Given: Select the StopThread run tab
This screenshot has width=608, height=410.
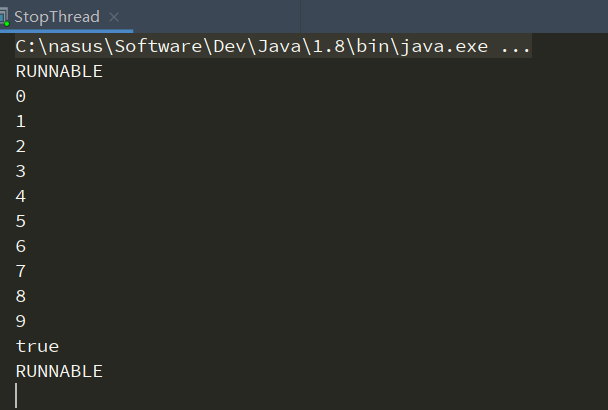Looking at the screenshot, I should point(56,17).
